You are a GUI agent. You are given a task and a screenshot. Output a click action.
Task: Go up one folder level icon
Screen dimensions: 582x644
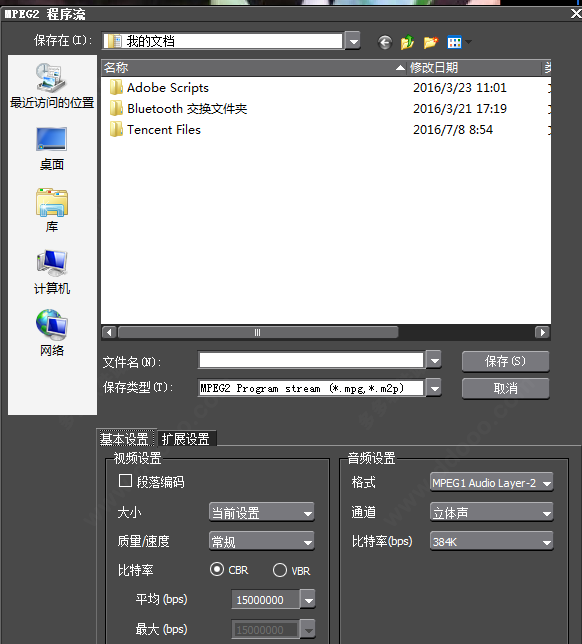pyautogui.click(x=407, y=42)
